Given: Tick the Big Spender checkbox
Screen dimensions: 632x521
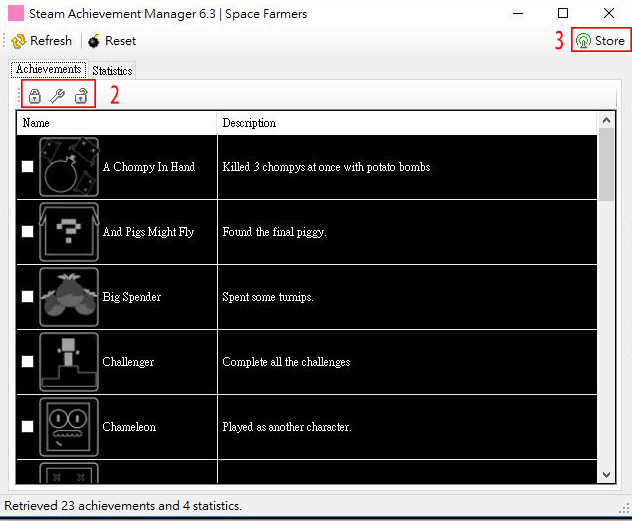Looking at the screenshot, I should 27,296.
